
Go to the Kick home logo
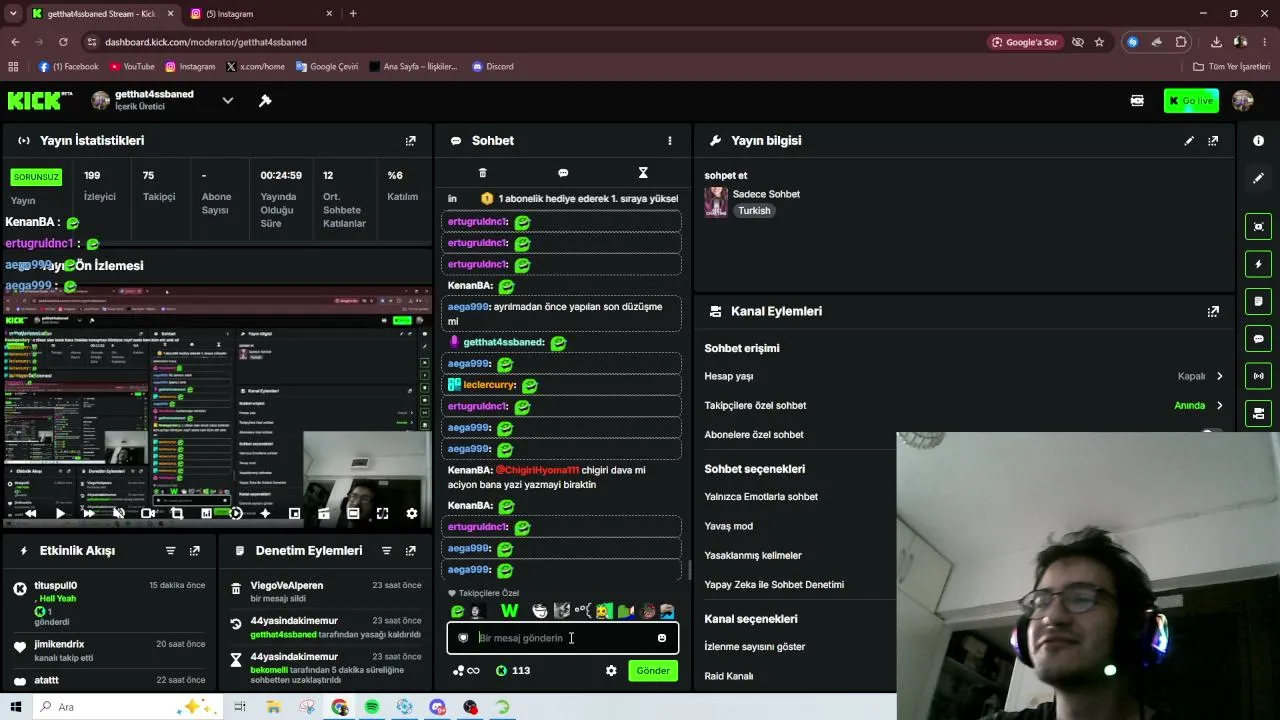(40, 101)
